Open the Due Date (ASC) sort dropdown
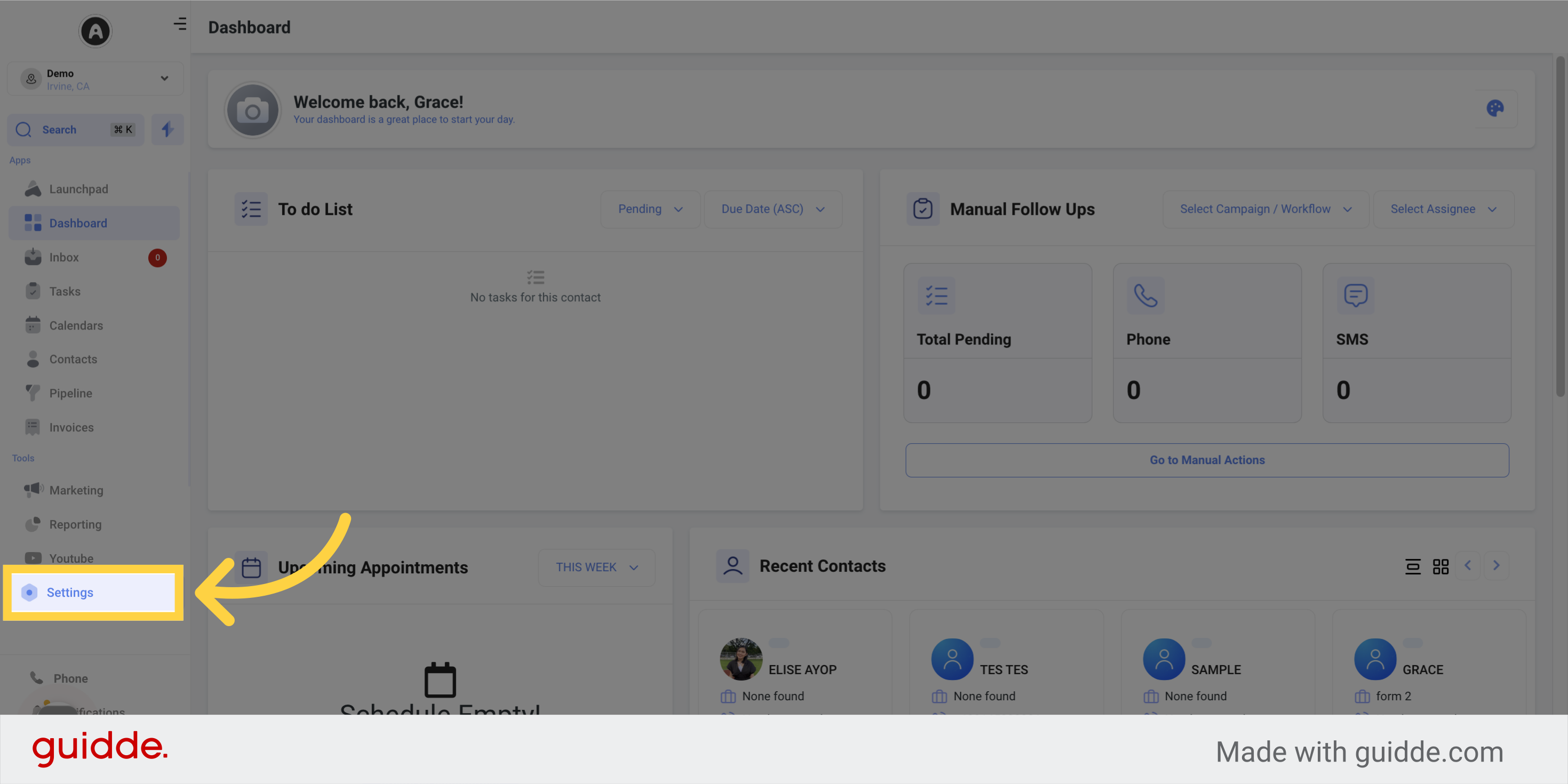Screen dimensions: 1568x784 click(773, 209)
